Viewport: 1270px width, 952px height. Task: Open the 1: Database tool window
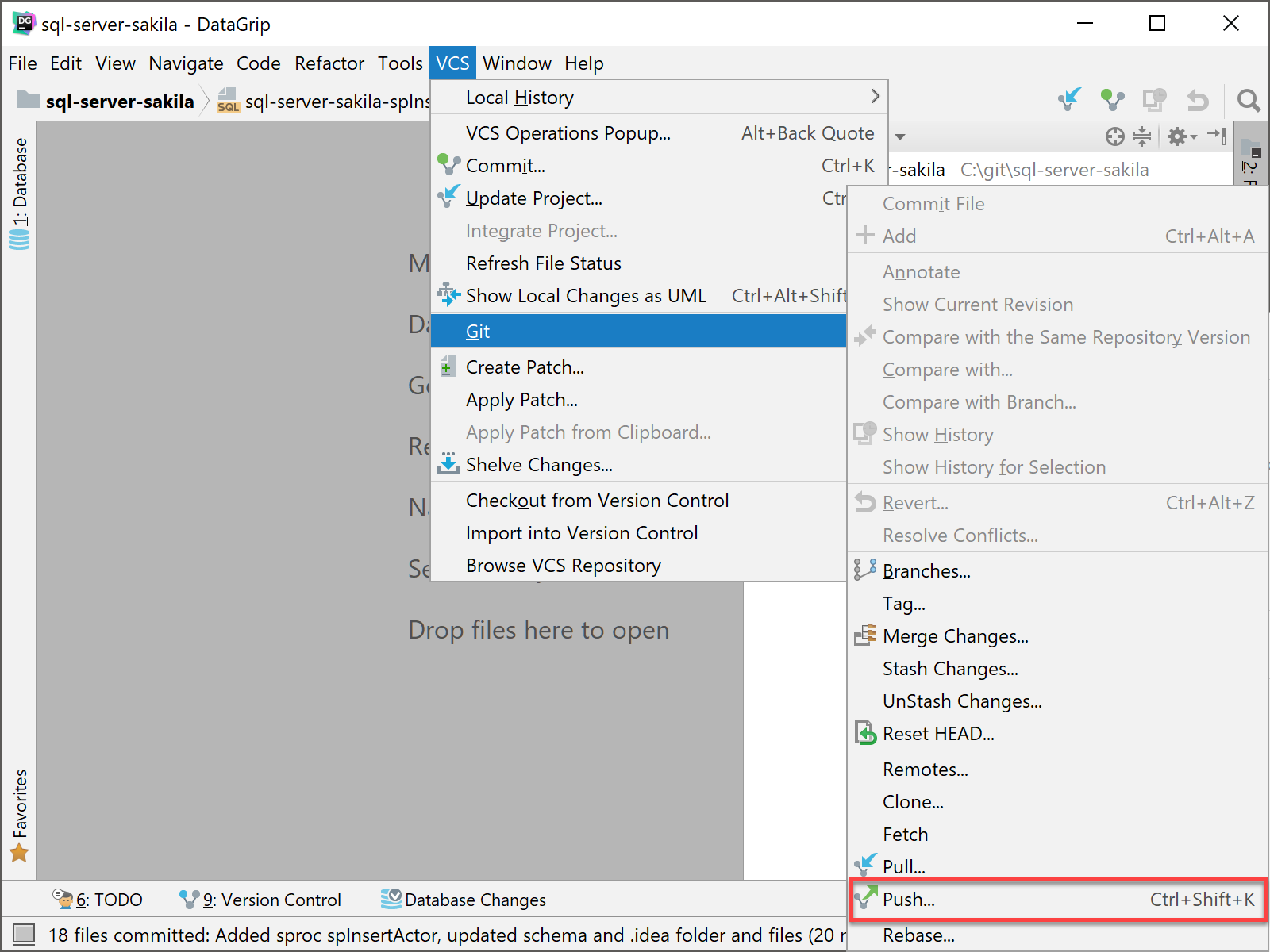click(19, 193)
